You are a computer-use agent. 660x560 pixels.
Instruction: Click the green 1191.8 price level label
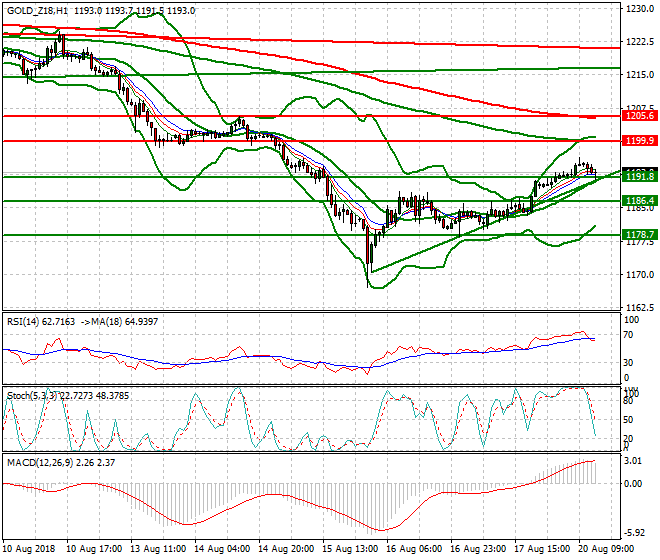click(x=638, y=176)
